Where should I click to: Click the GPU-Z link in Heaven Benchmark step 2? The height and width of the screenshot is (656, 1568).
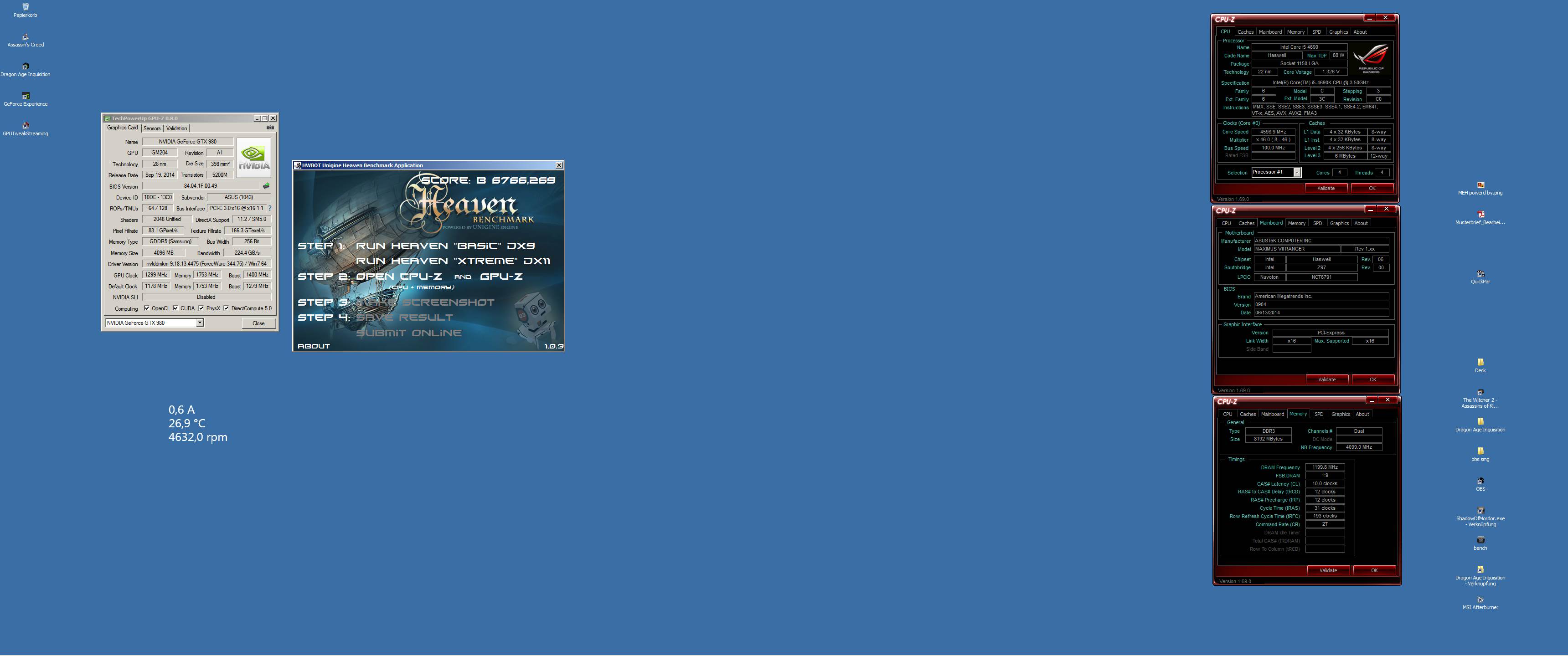501,276
